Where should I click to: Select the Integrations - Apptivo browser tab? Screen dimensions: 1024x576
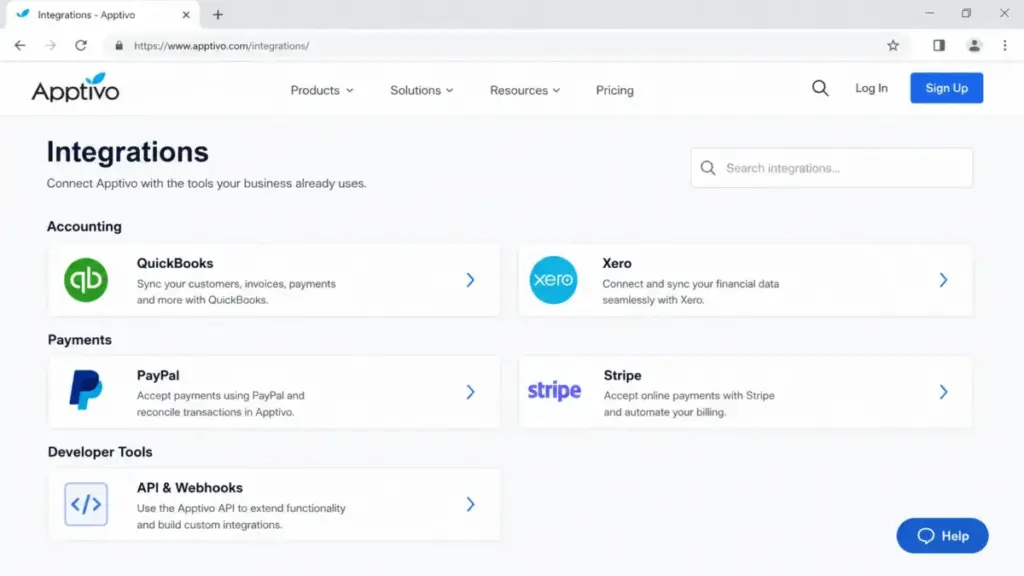[101, 14]
